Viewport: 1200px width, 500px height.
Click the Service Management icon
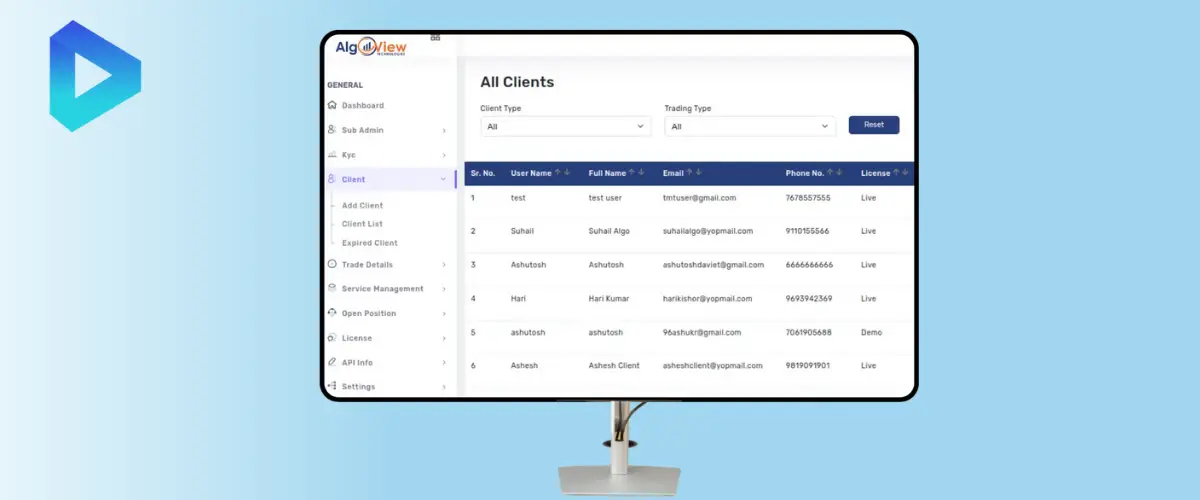(332, 289)
